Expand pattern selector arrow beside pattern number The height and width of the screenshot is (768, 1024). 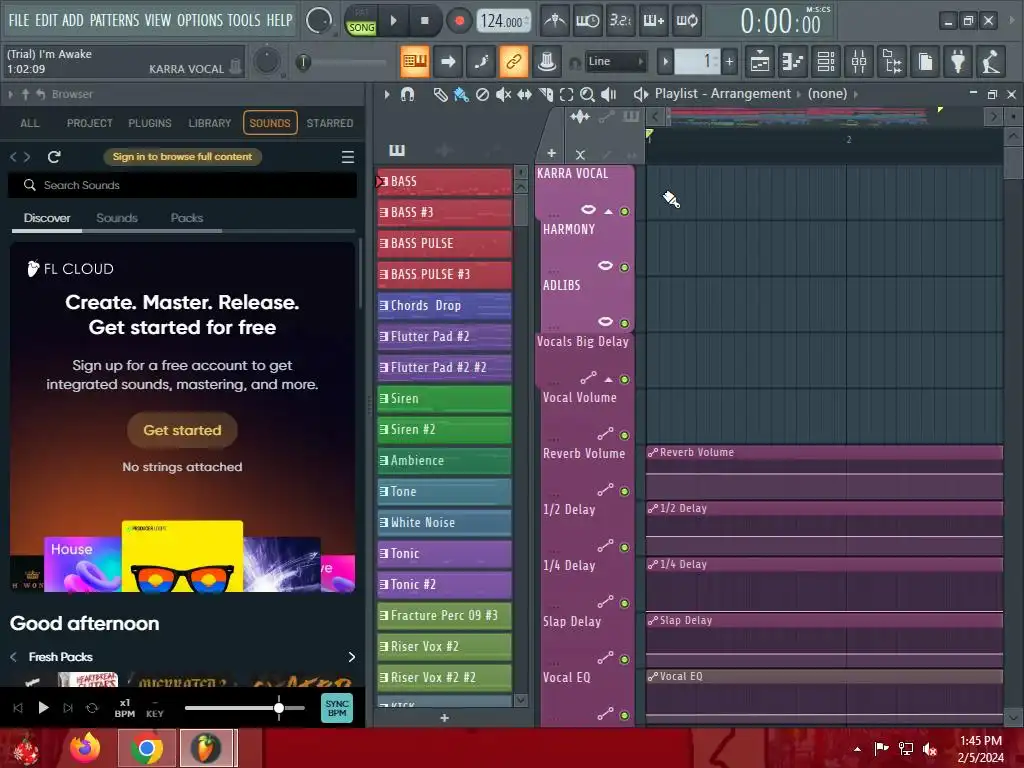tap(665, 62)
